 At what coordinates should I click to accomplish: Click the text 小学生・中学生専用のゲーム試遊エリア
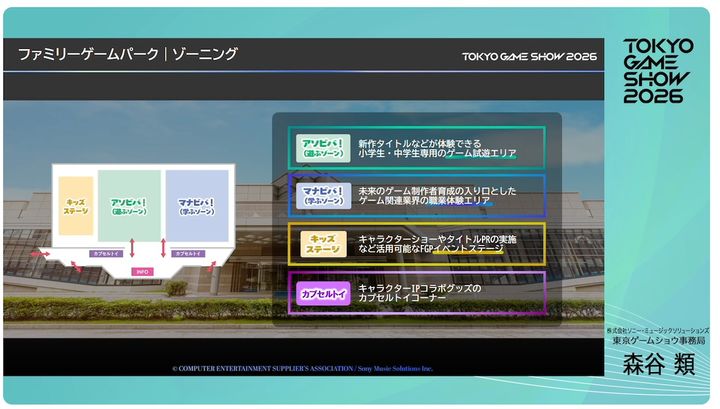[x=437, y=153]
